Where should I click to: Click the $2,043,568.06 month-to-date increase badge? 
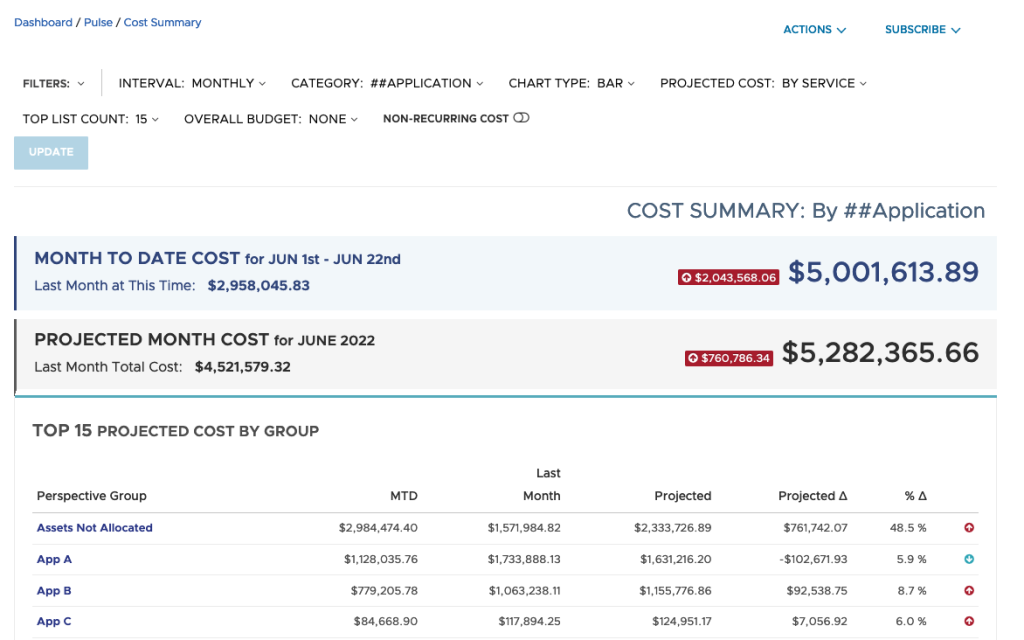728,277
